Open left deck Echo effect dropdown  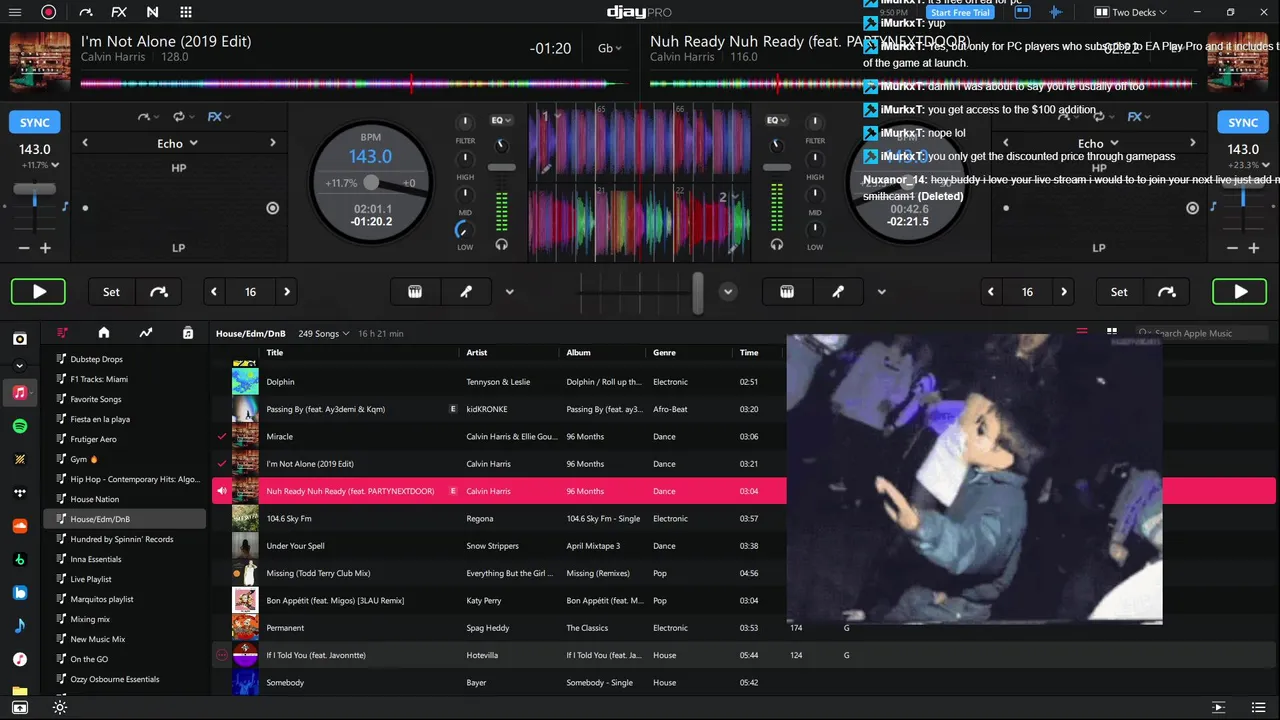click(x=178, y=143)
